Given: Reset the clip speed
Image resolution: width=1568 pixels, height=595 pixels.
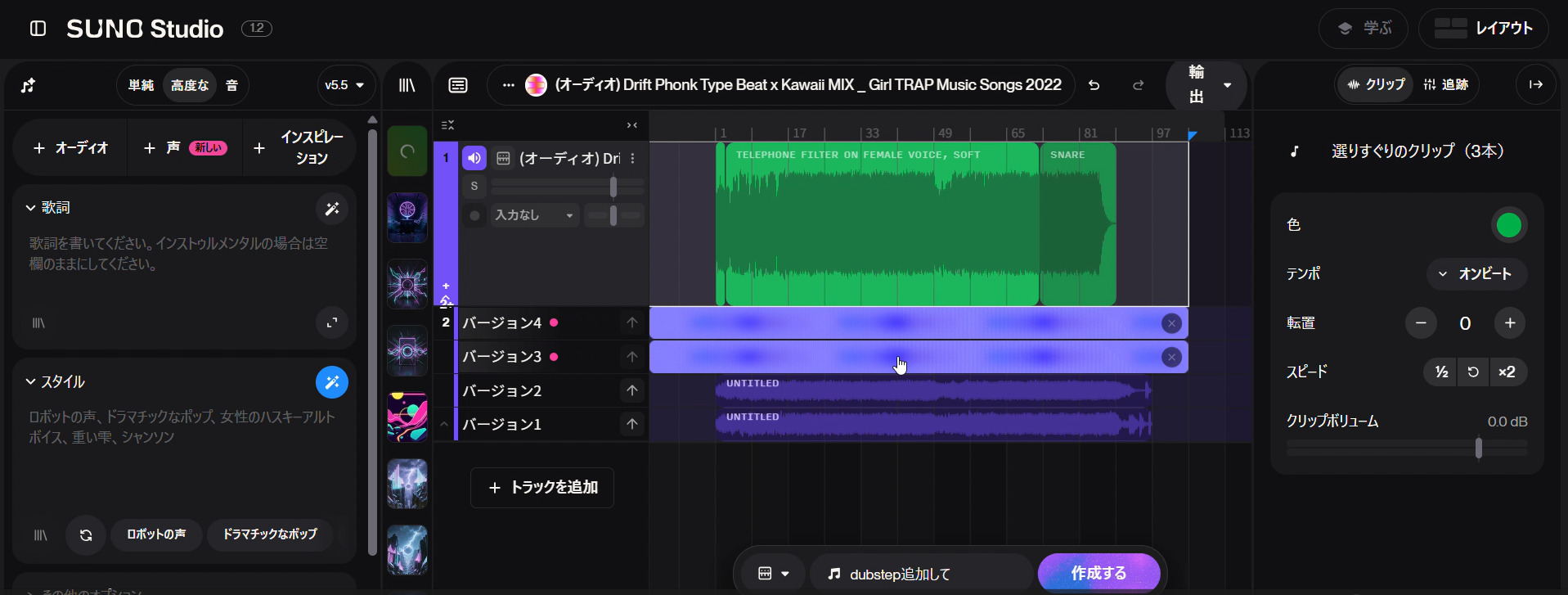Looking at the screenshot, I should coord(1473,372).
